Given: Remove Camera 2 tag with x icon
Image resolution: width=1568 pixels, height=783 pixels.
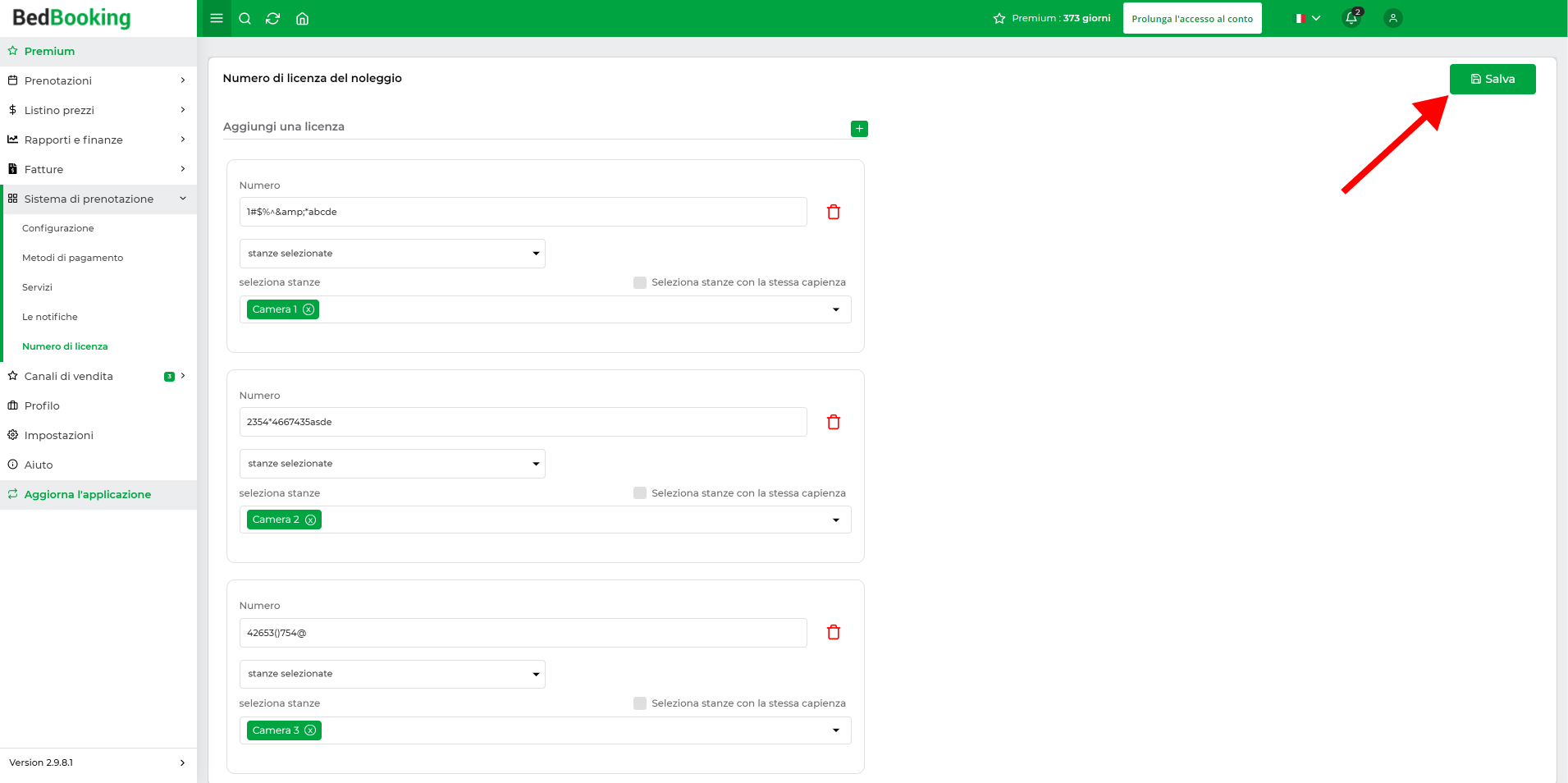Looking at the screenshot, I should click(x=310, y=520).
